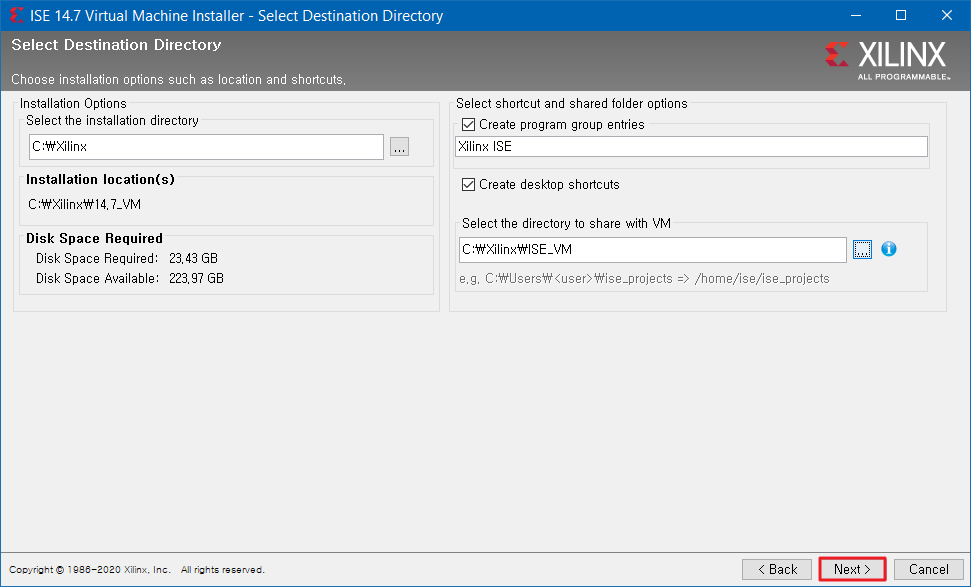971x587 pixels.
Task: Click the Copyright Xilinx, Inc. footer text
Action: coord(137,570)
